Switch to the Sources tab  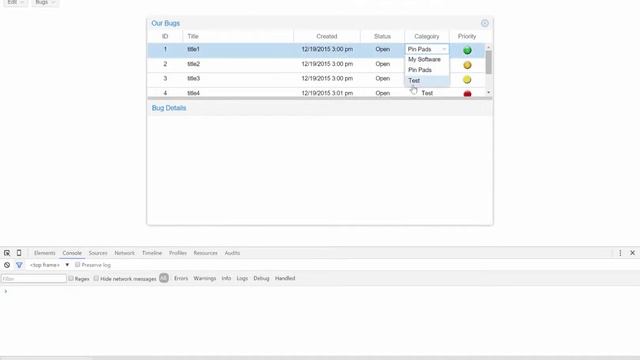[x=98, y=253]
